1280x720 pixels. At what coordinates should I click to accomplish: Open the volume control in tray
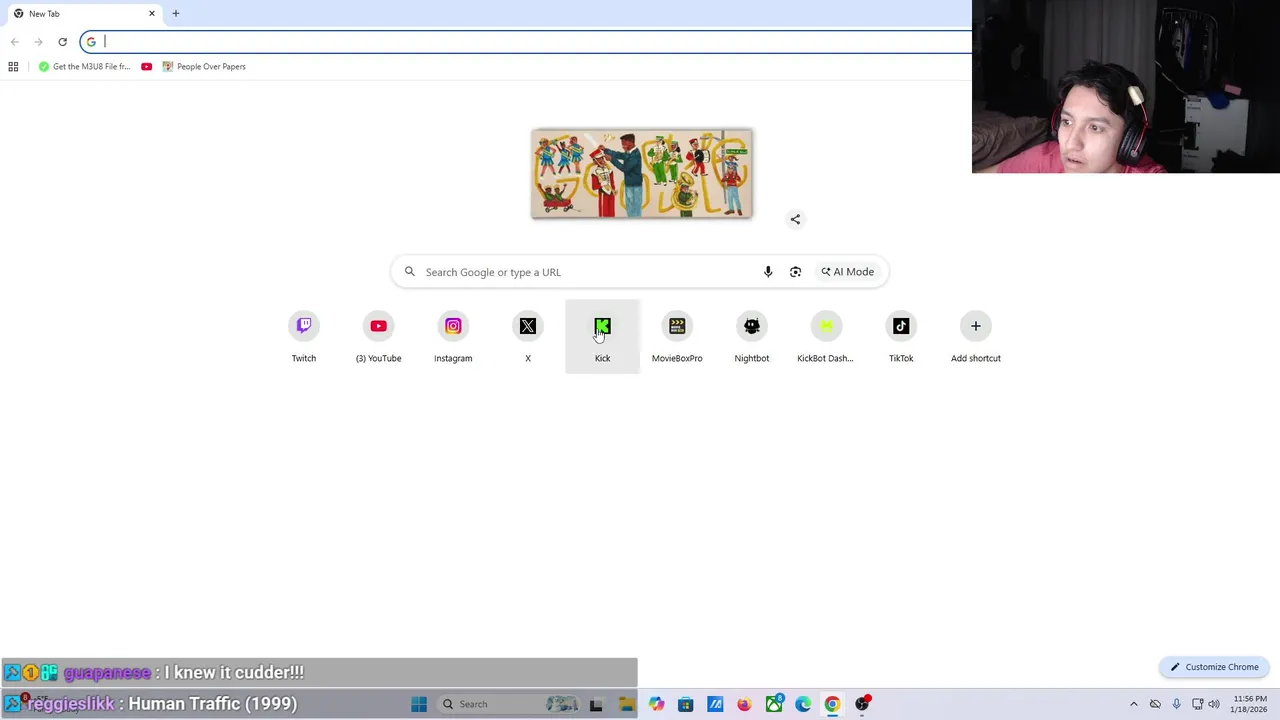(x=1214, y=704)
